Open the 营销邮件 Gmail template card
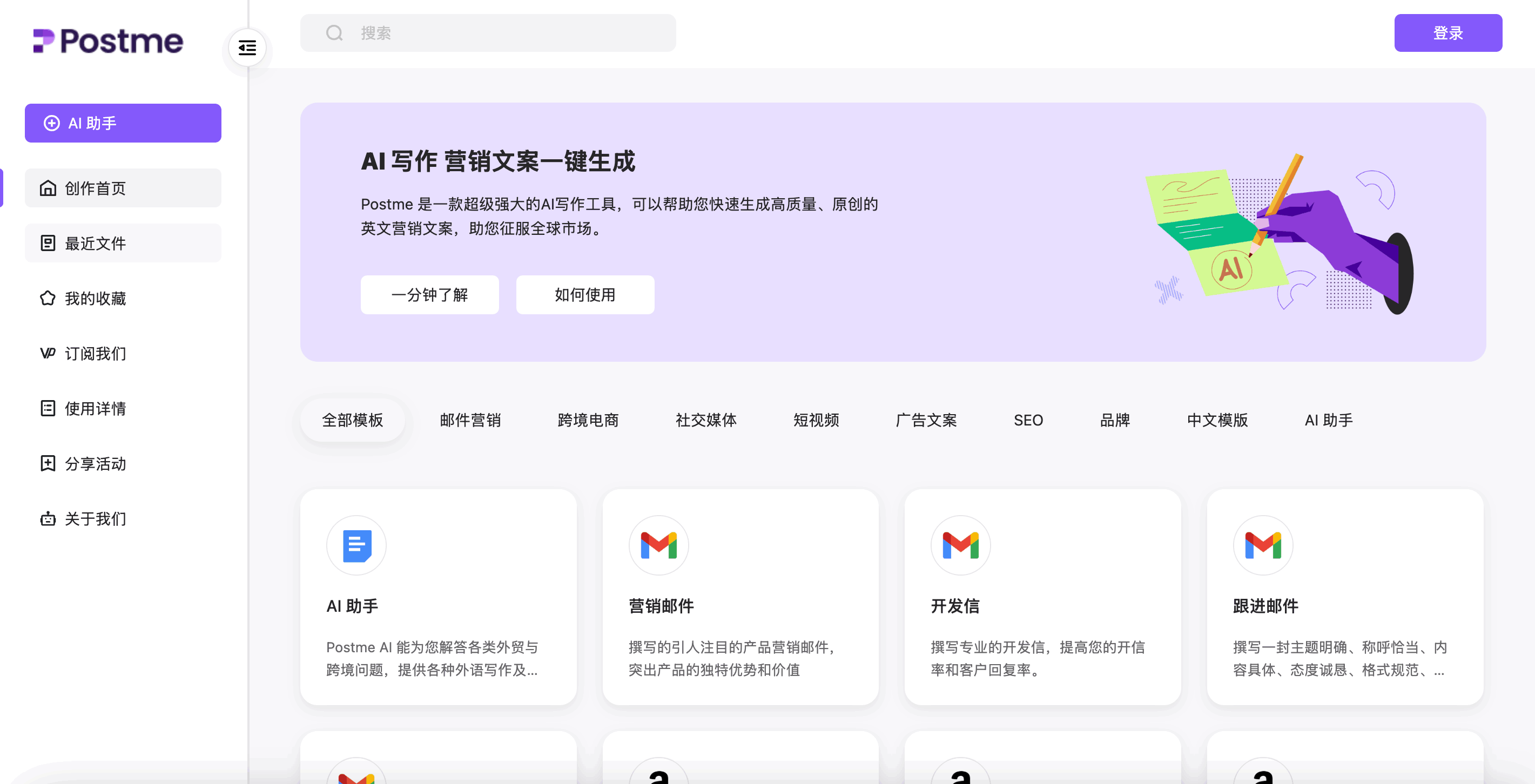 pos(740,597)
